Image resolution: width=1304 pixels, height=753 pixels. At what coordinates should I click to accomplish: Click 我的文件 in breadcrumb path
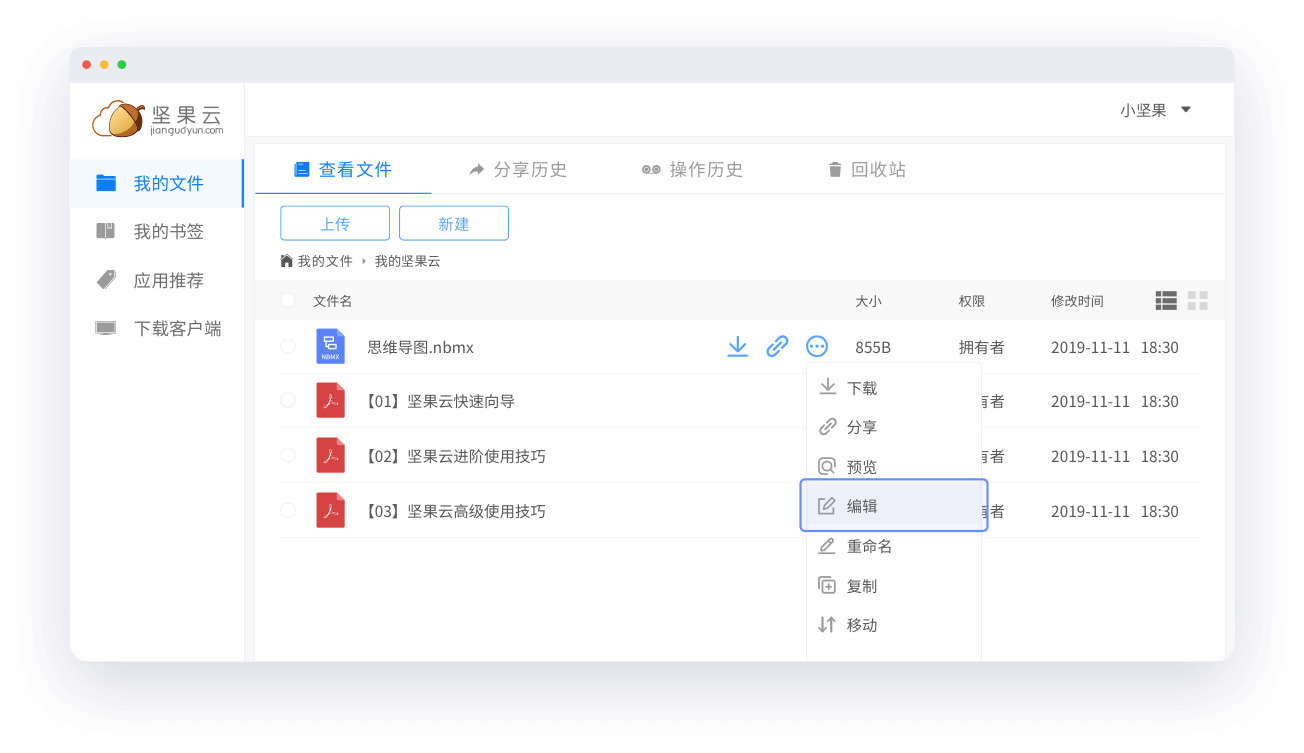click(x=325, y=261)
